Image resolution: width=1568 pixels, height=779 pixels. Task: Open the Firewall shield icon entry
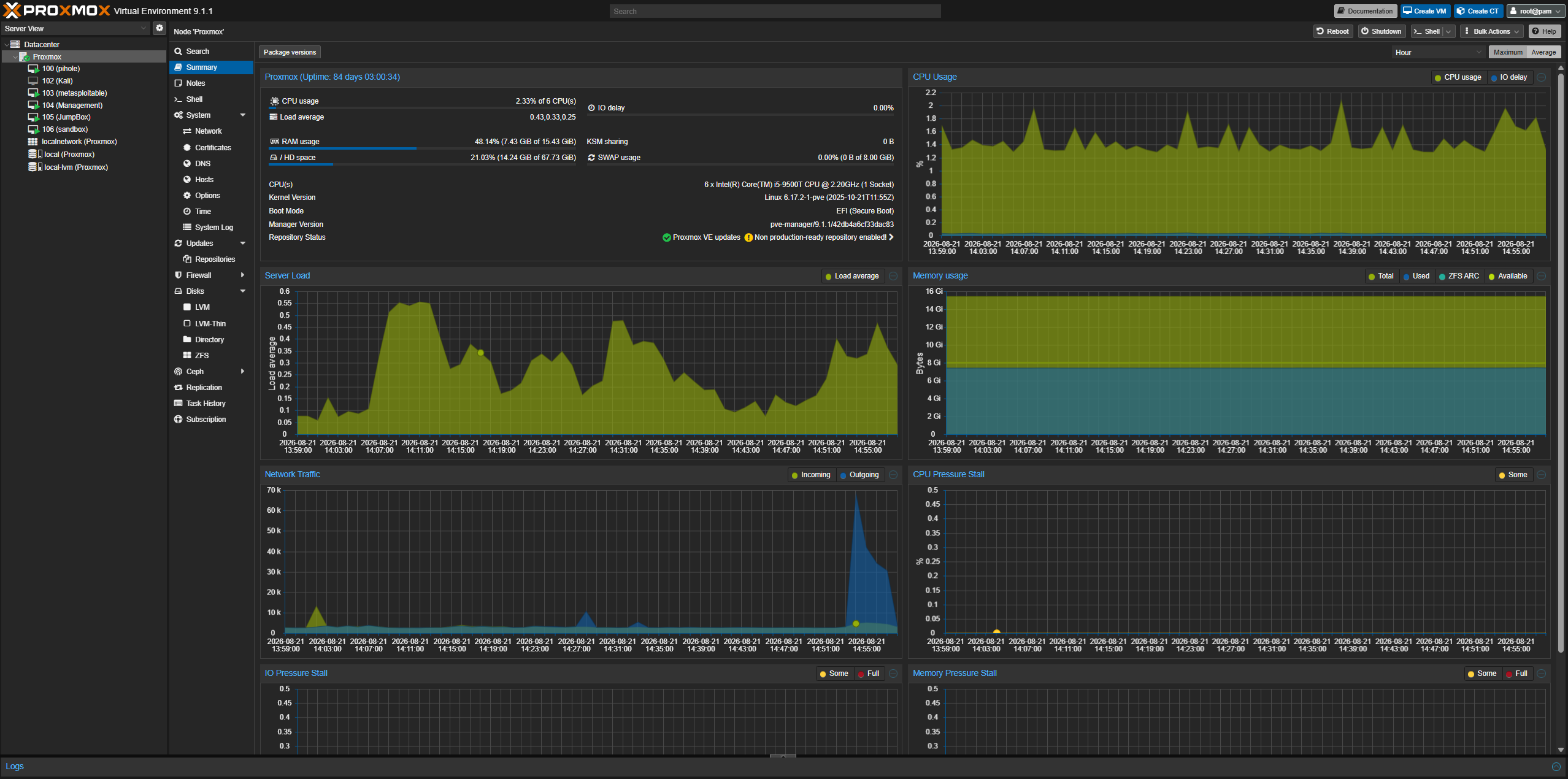[x=179, y=275]
